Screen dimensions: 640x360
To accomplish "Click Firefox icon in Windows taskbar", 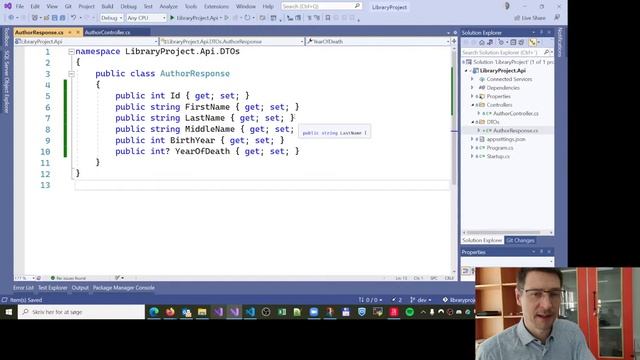I will 170,312.
